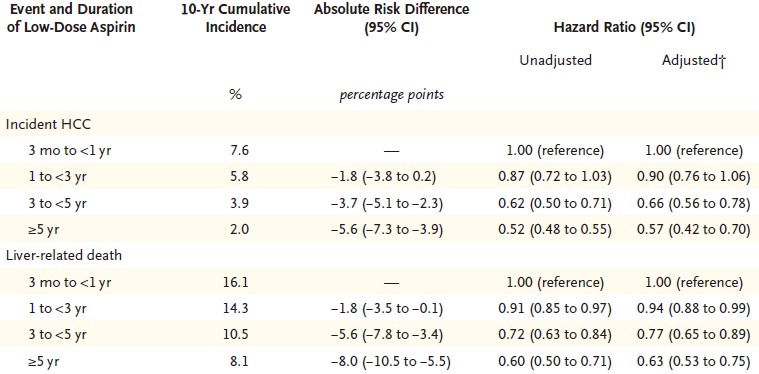Click the −5.6 (−7.3 to −3.9) cell
The height and width of the screenshot is (374, 759).
click(x=387, y=230)
